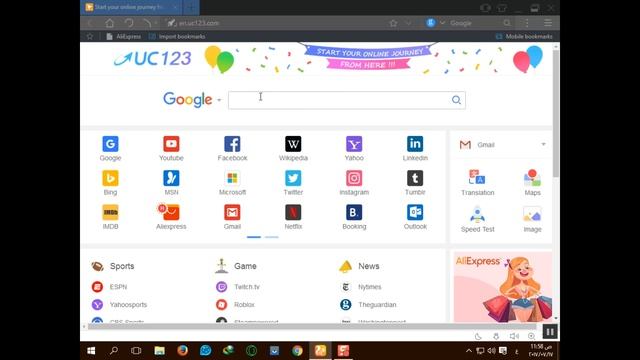
Task: Open the Speed Test tool
Action: click(478, 220)
